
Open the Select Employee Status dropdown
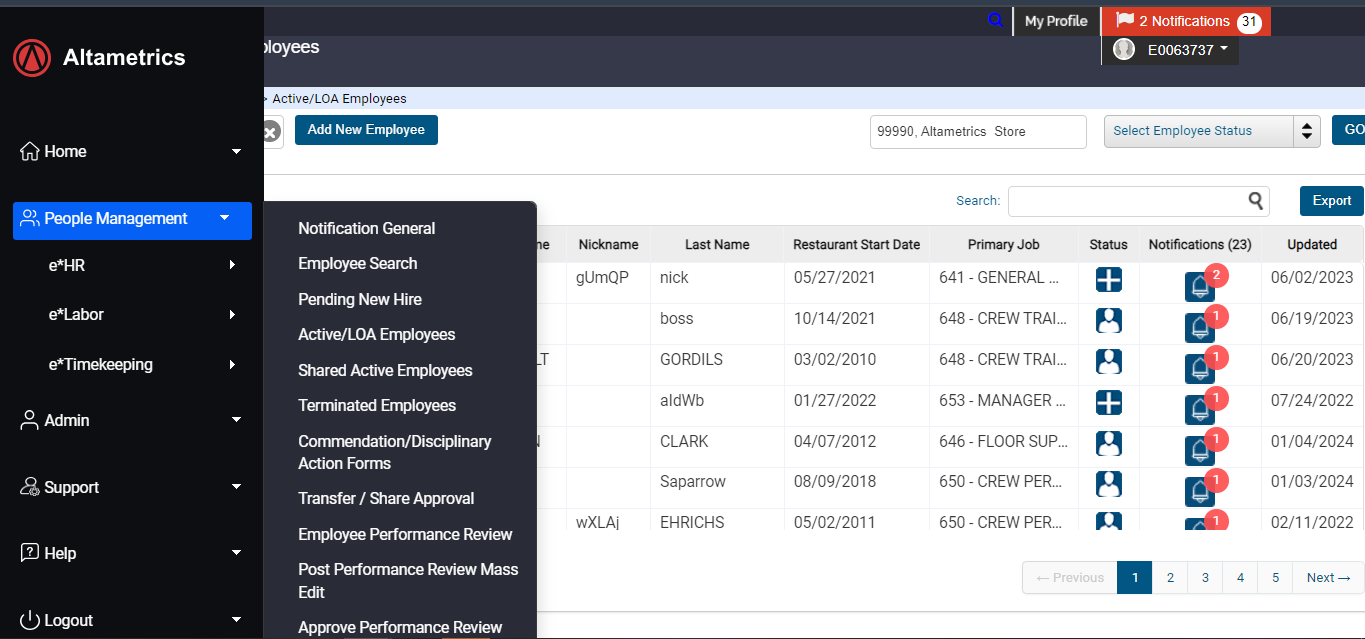[x=1211, y=131]
